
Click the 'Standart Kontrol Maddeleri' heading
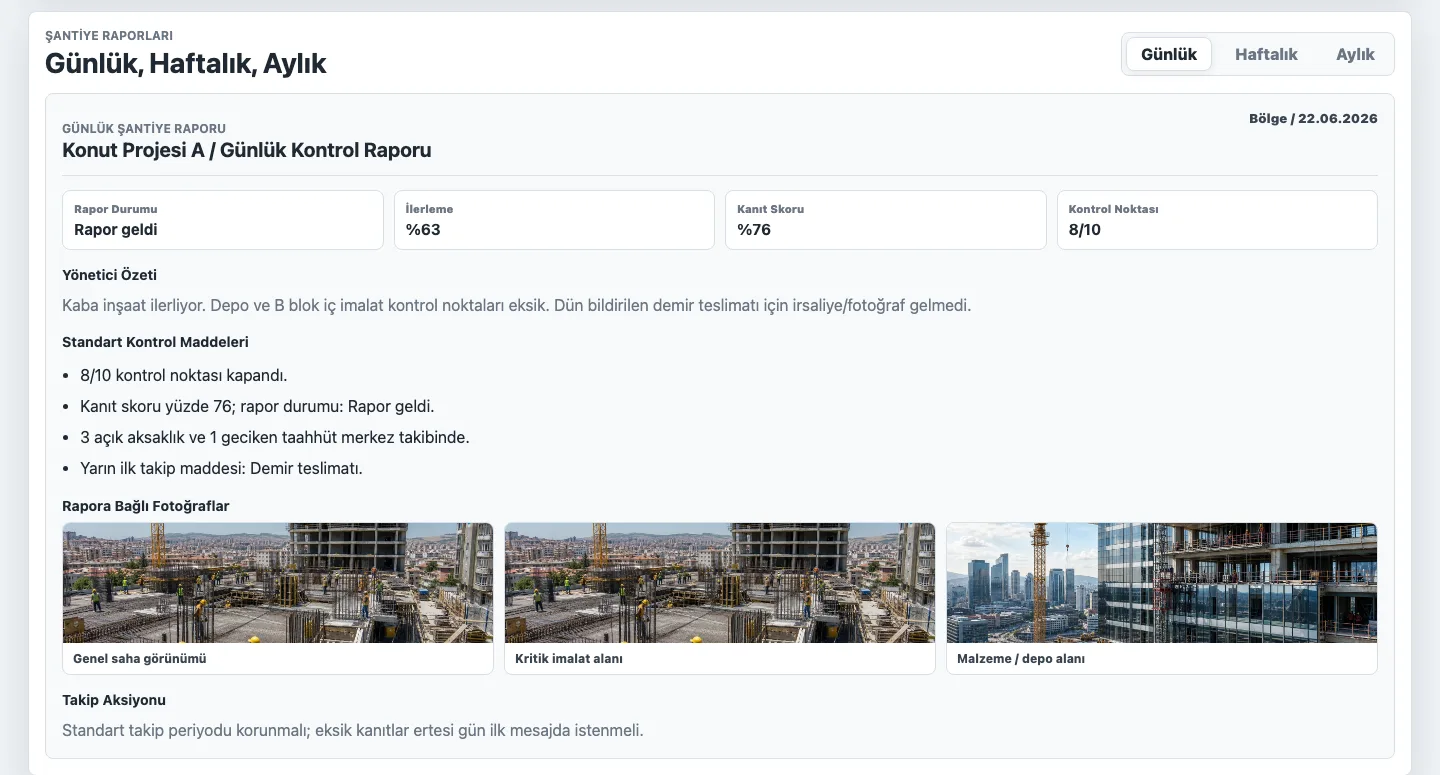pyautogui.click(x=155, y=342)
